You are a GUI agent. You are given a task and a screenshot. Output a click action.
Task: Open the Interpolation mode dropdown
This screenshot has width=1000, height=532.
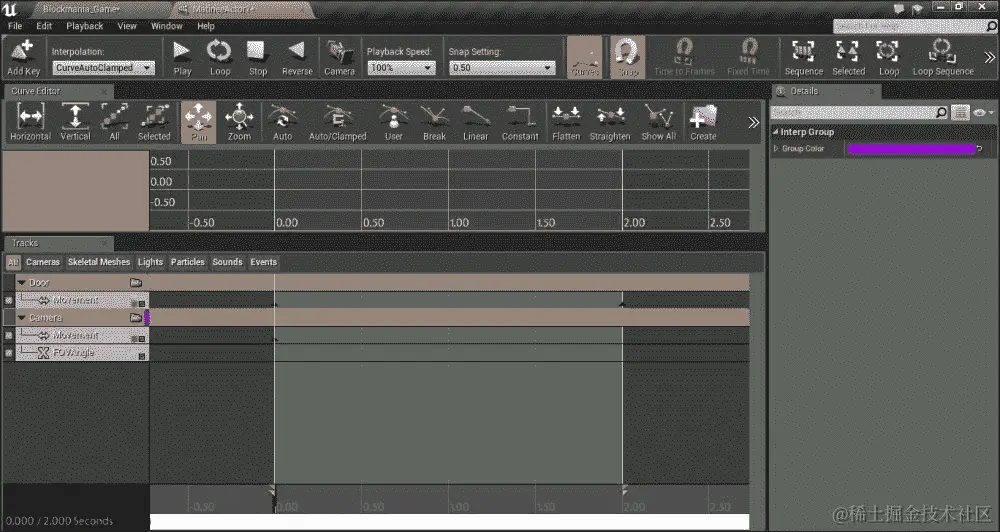tap(103, 68)
